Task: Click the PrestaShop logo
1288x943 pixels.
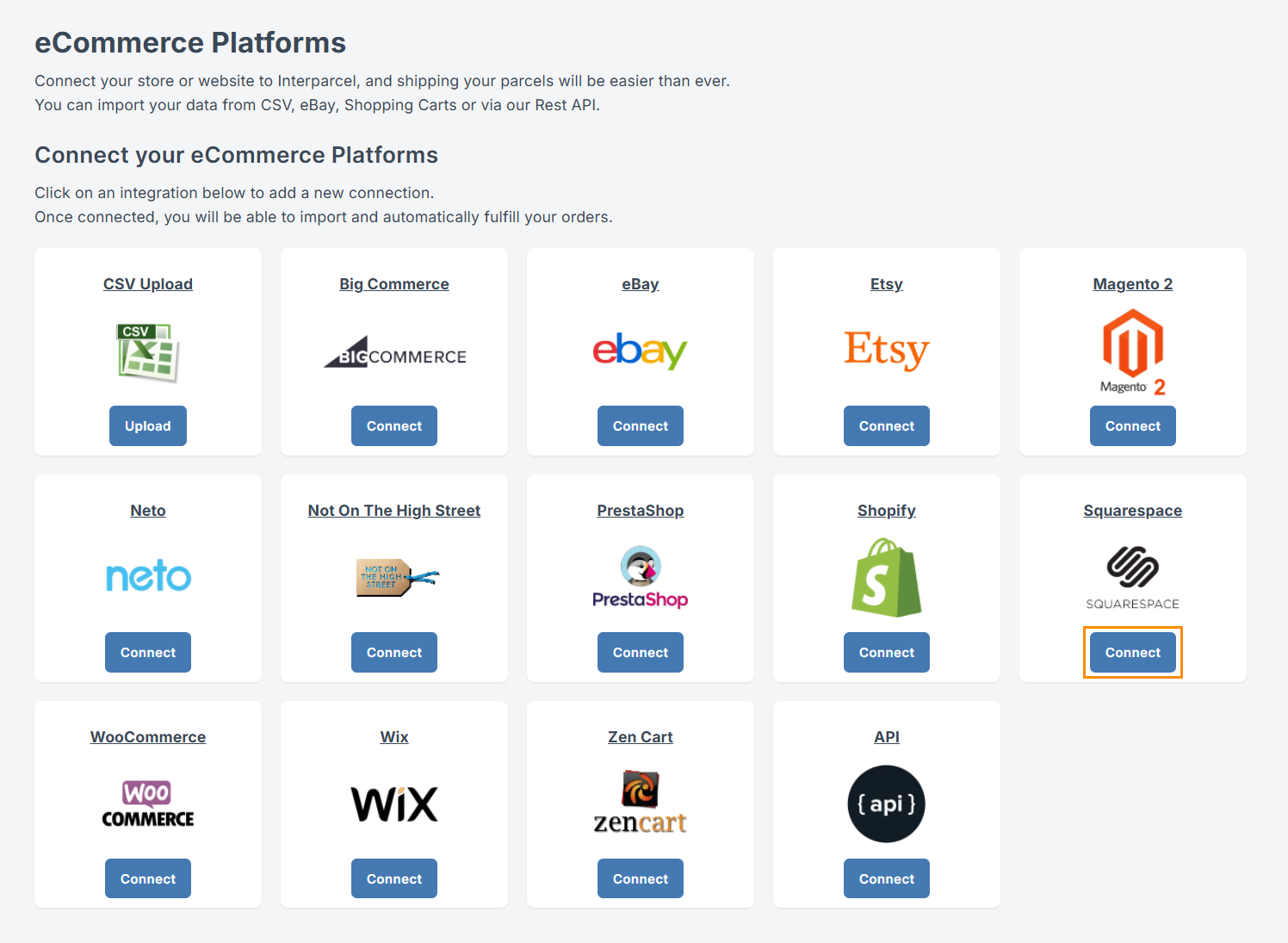Action: click(x=640, y=577)
